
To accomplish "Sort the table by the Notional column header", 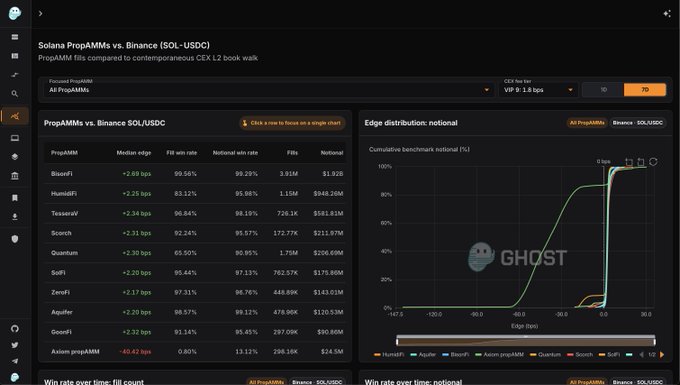I will (332, 153).
